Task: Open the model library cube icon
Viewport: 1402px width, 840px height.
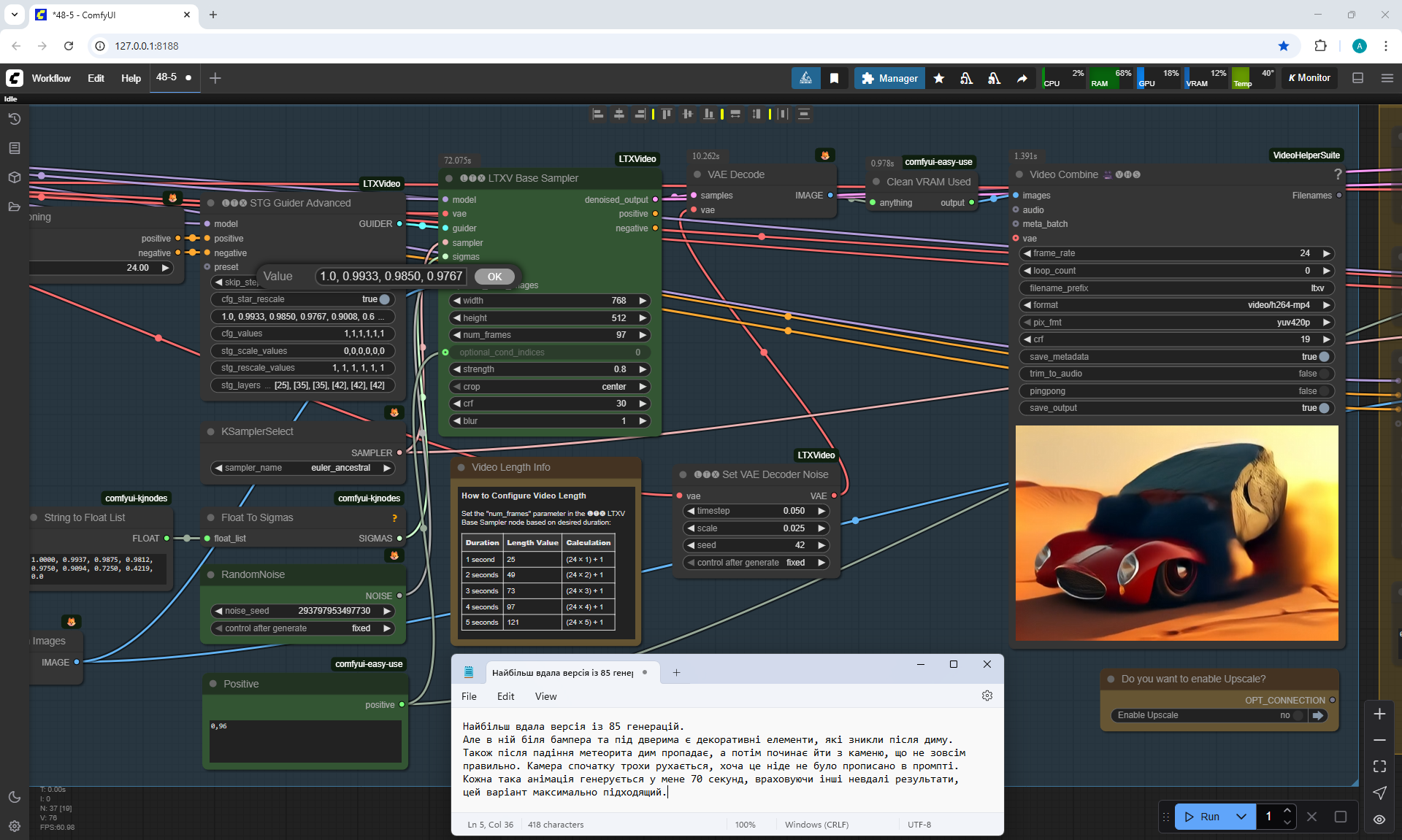Action: point(15,177)
